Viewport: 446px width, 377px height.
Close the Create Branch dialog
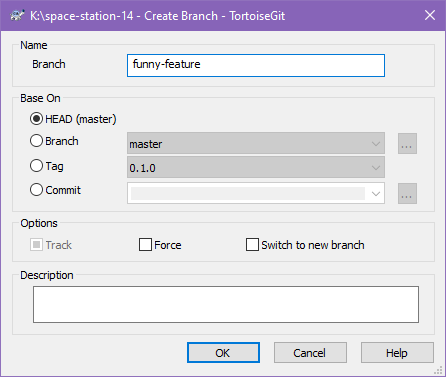(x=430, y=15)
